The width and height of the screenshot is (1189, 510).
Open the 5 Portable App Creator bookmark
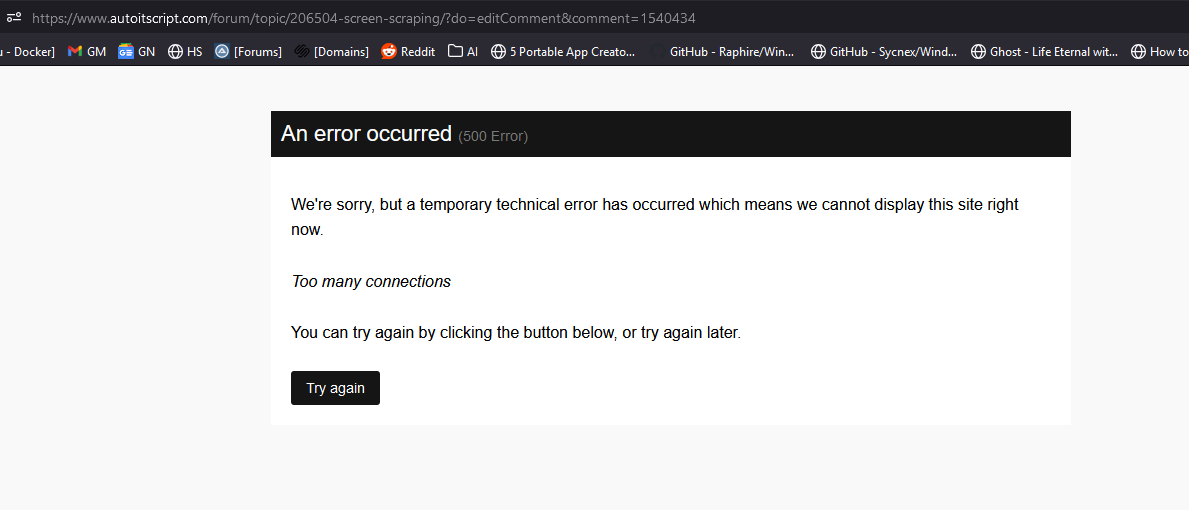click(x=563, y=52)
